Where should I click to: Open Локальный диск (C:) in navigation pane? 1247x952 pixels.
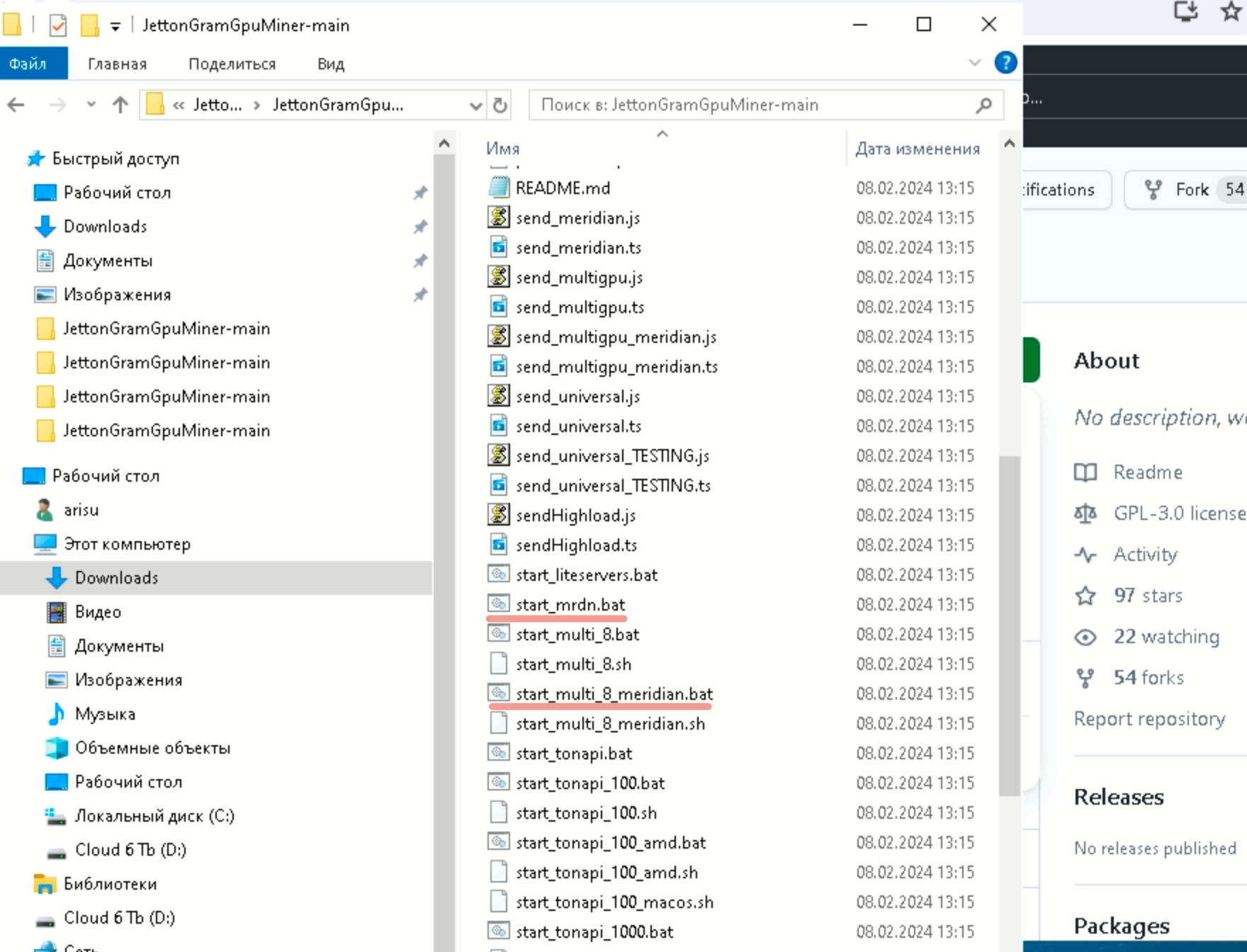coord(154,816)
